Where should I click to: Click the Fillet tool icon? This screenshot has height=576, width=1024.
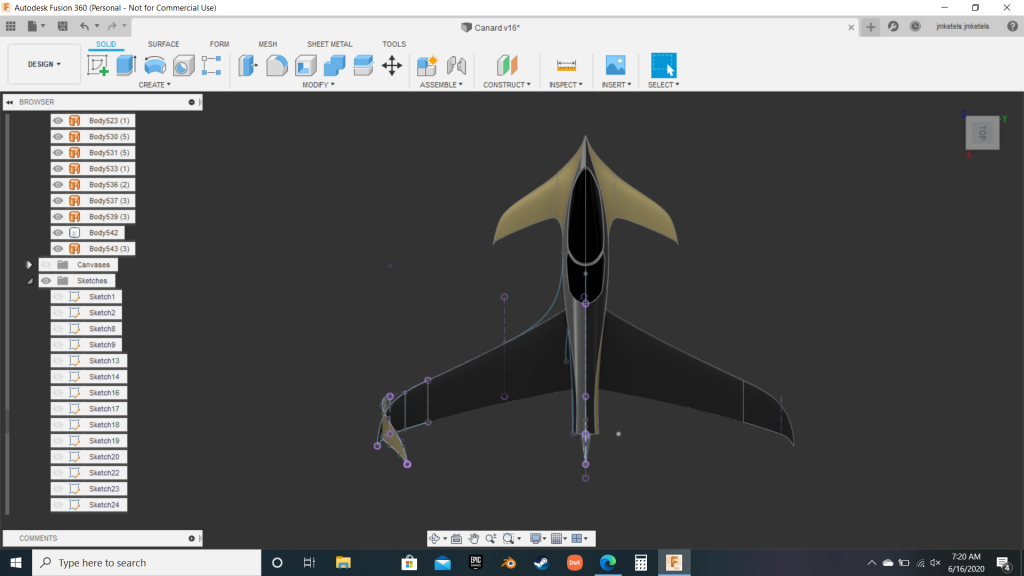(277, 66)
